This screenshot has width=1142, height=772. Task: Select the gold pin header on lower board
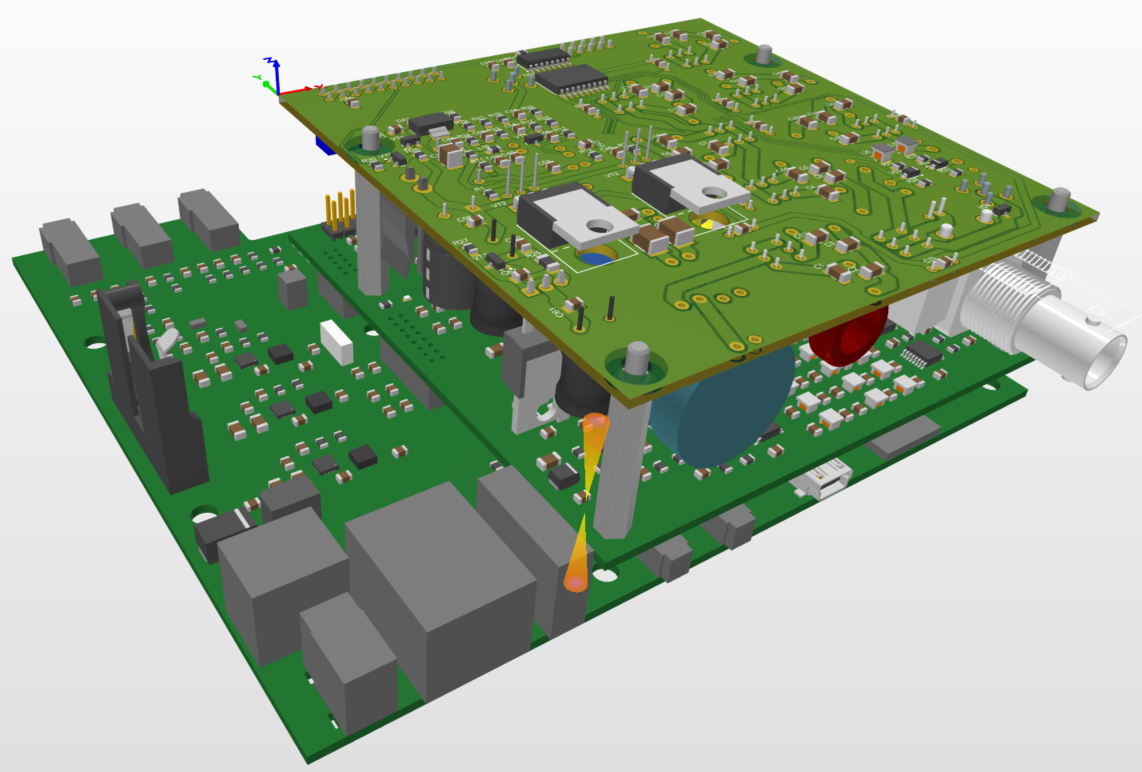pos(339,212)
